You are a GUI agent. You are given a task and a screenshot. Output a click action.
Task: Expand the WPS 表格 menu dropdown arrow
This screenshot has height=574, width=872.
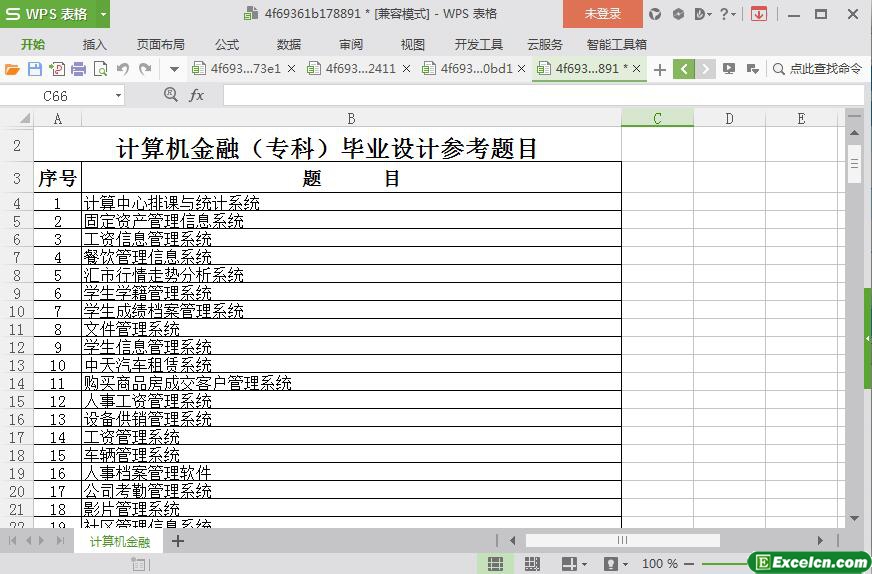point(103,14)
